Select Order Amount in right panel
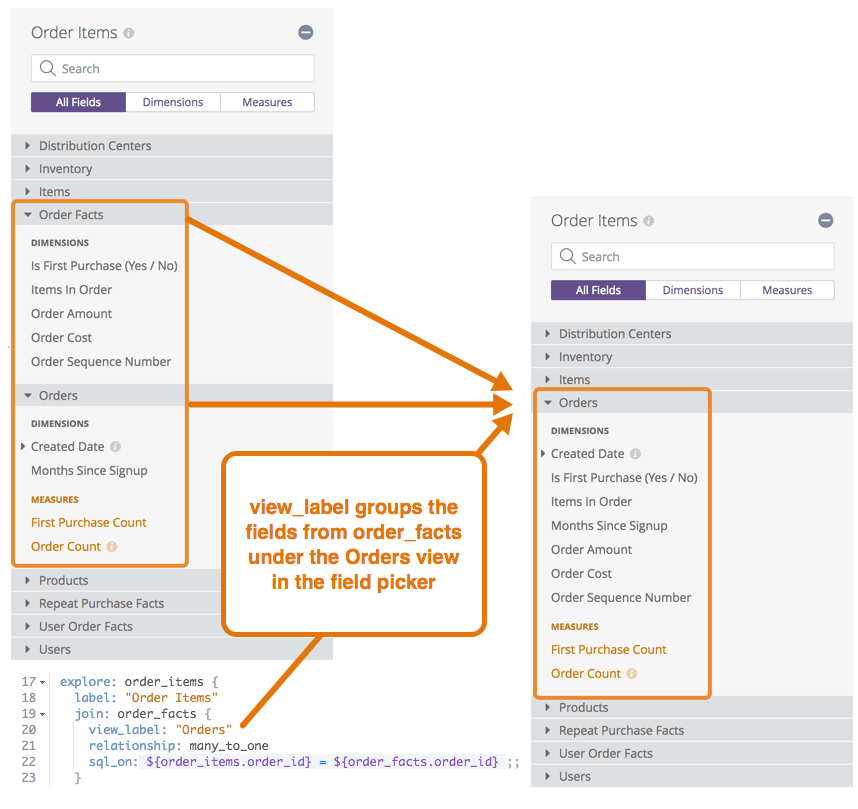Image resolution: width=858 pixels, height=809 pixels. (591, 550)
